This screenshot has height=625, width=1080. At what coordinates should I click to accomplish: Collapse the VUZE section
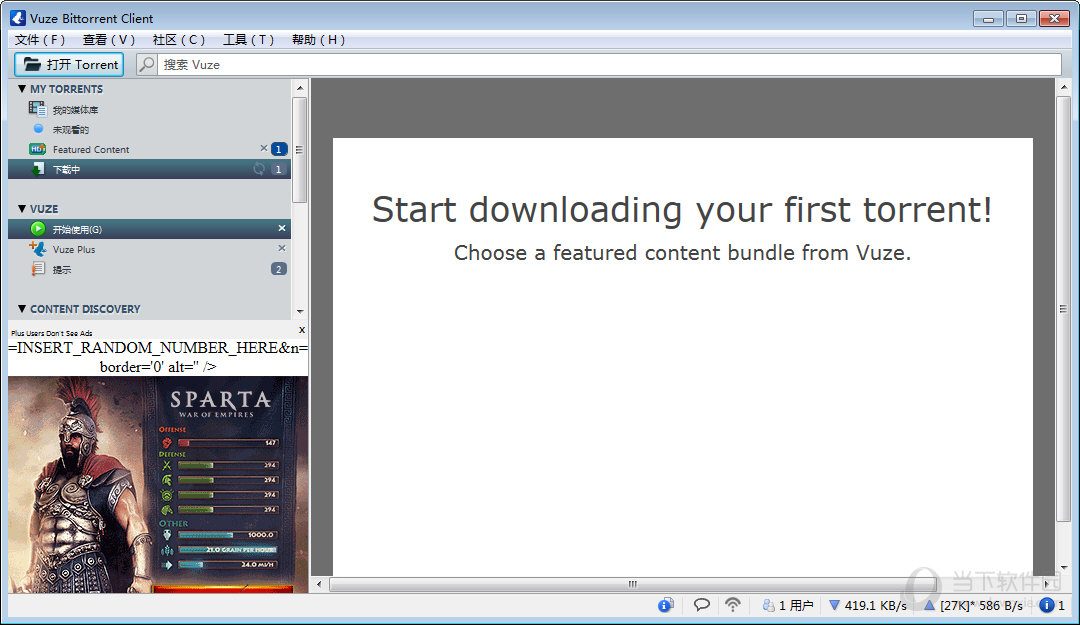[22, 209]
